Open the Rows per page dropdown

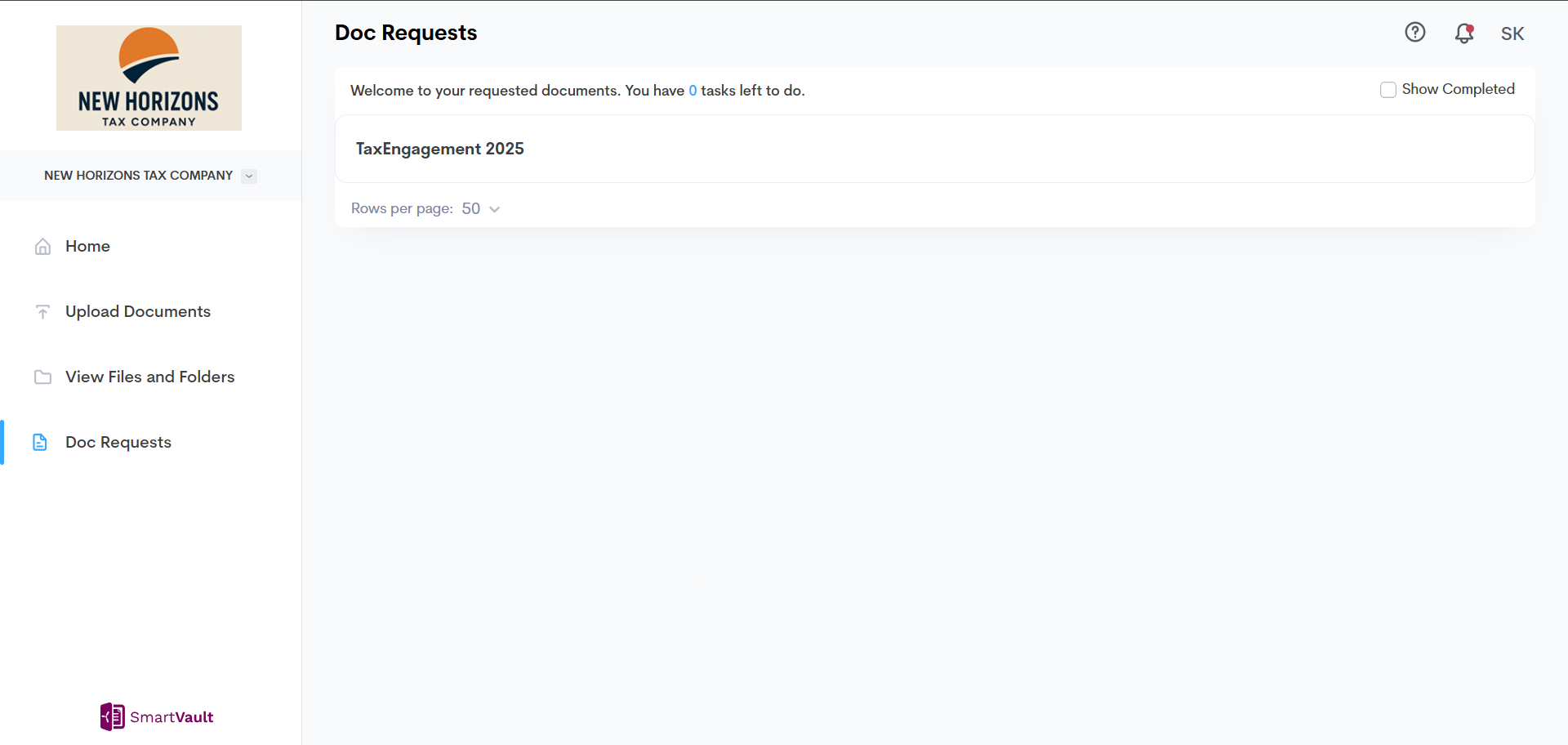pyautogui.click(x=480, y=208)
